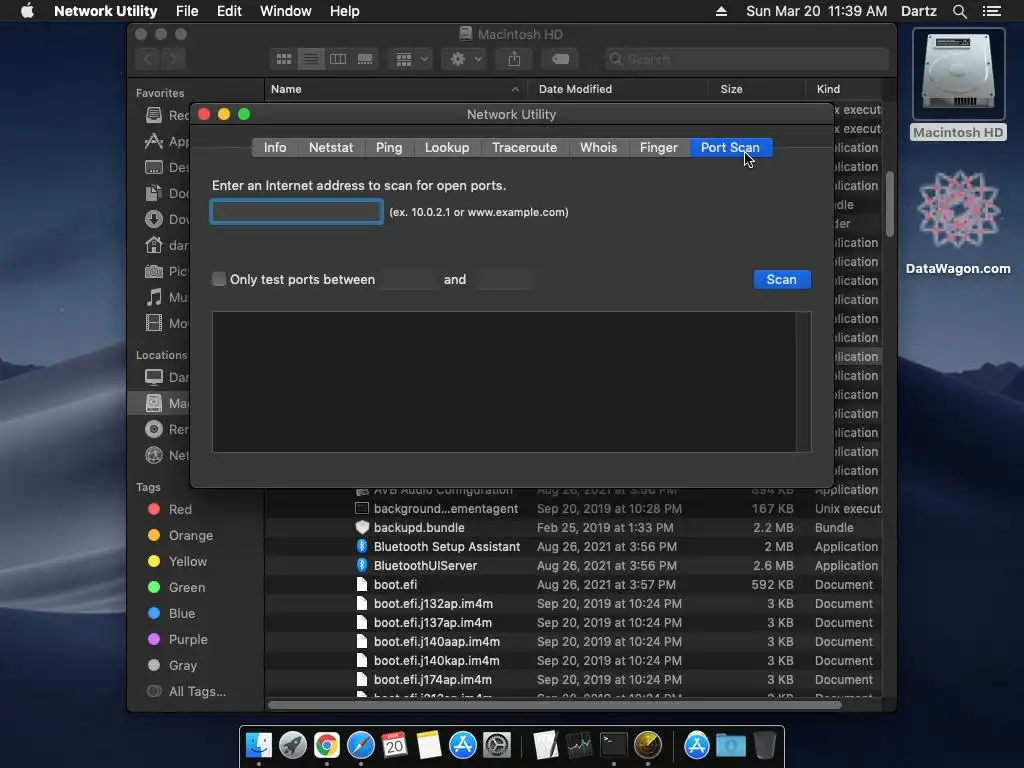Click Name column sort arrow in Finder
Screen dimensions: 1024x768
coord(515,89)
